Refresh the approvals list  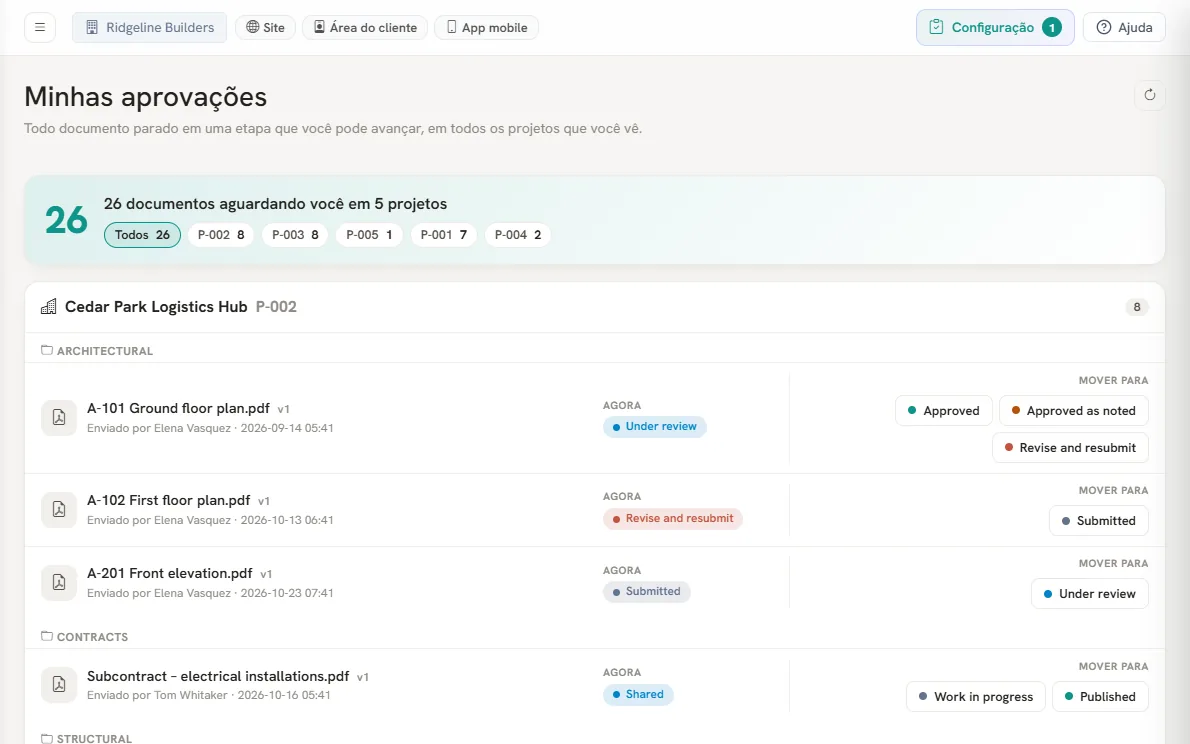tap(1150, 95)
